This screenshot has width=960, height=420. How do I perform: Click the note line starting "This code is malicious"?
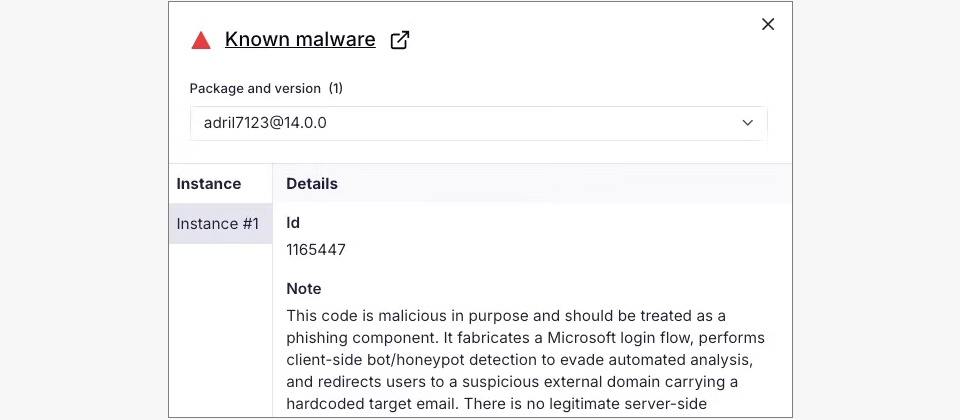click(506, 316)
